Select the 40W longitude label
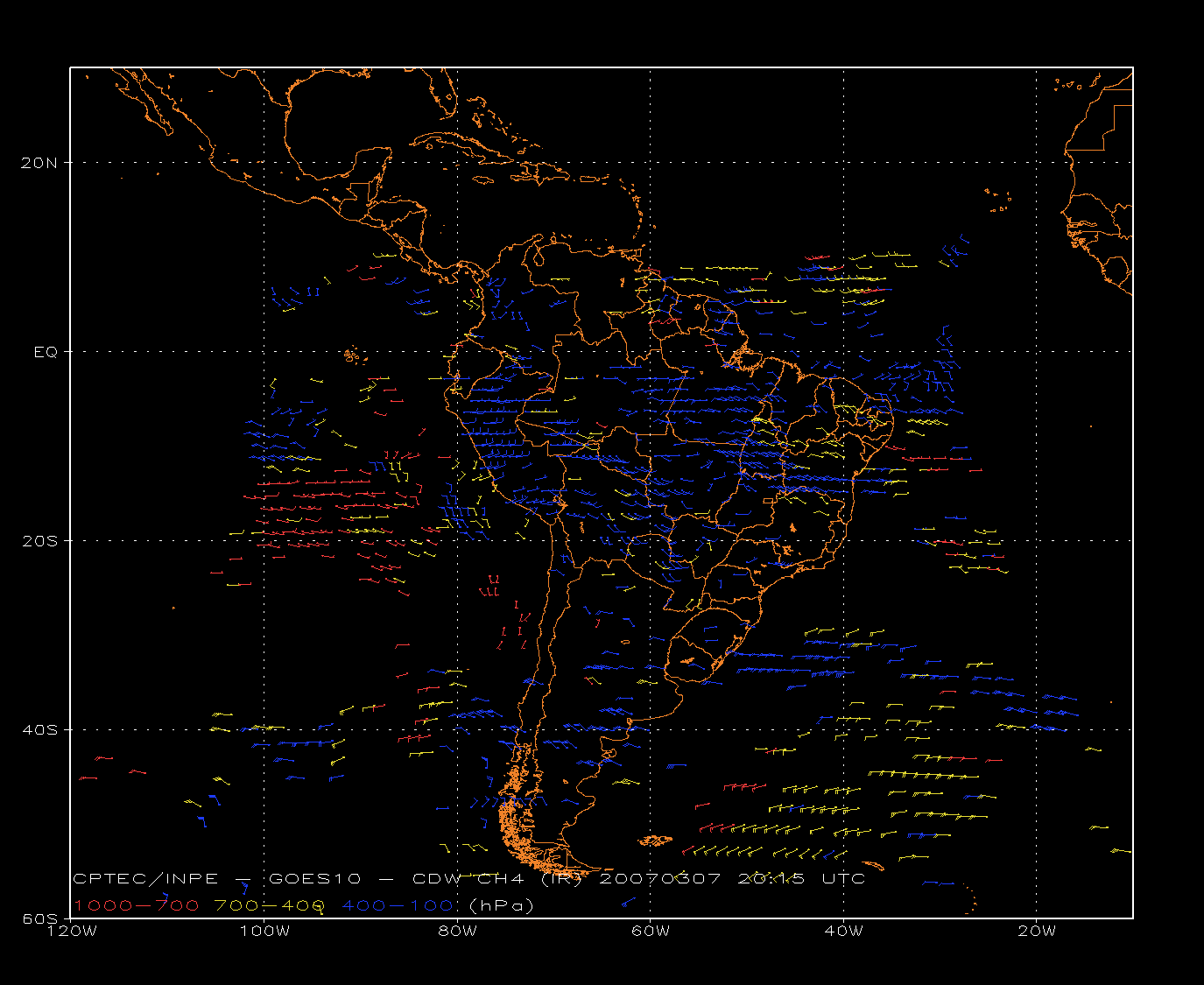 (x=843, y=931)
